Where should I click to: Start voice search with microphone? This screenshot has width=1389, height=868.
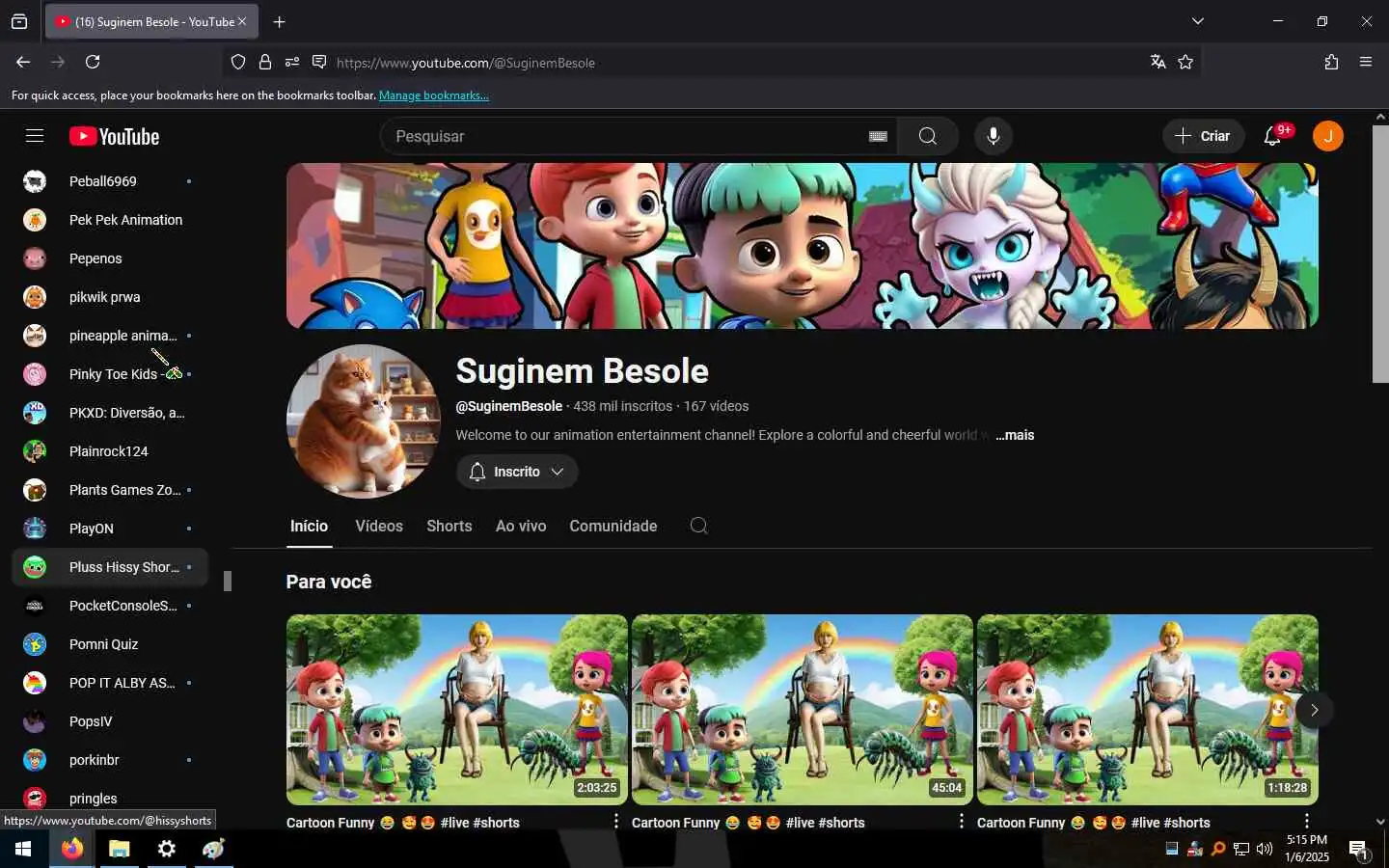click(x=993, y=136)
